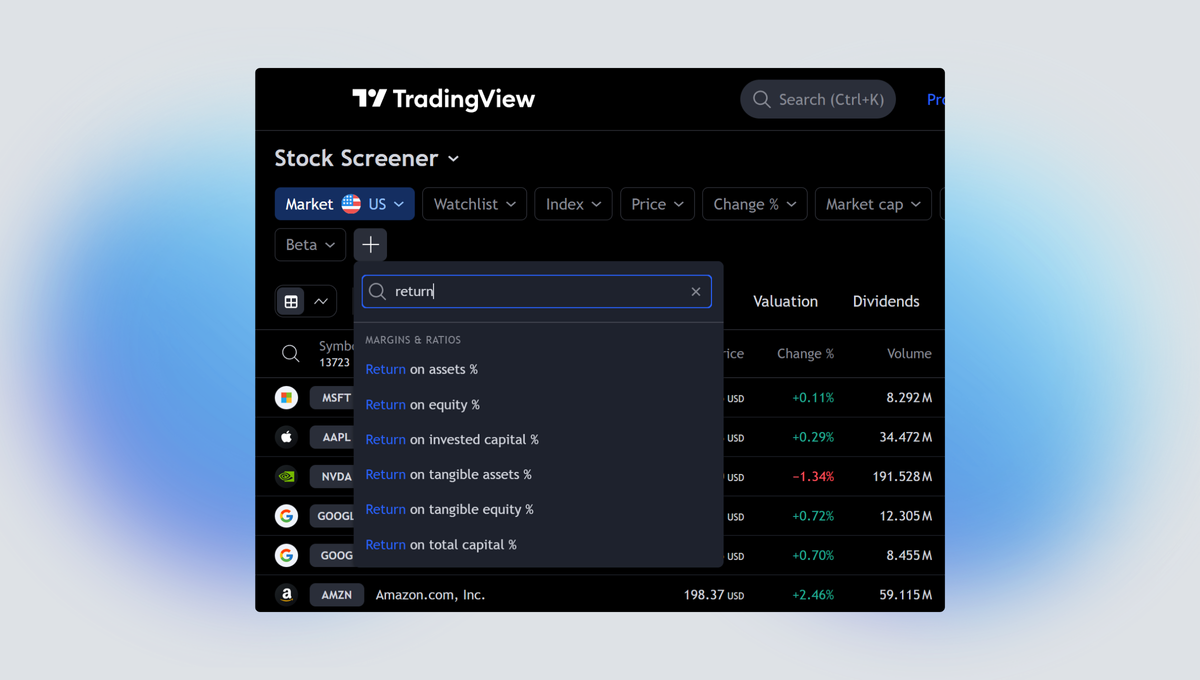Expand the Stock Screener title dropdown
Image resolution: width=1200 pixels, height=680 pixels.
(367, 158)
